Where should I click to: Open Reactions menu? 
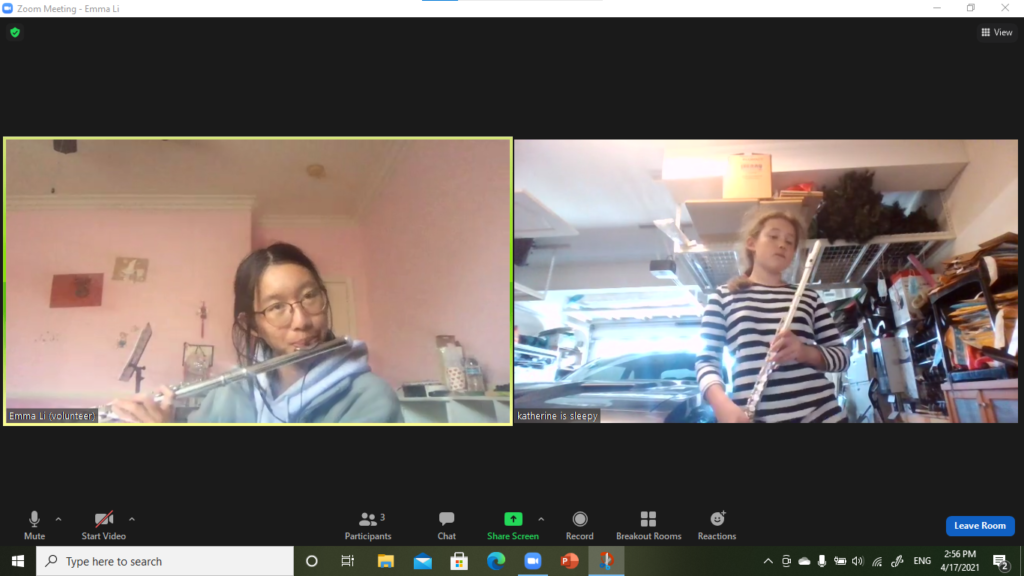click(716, 525)
